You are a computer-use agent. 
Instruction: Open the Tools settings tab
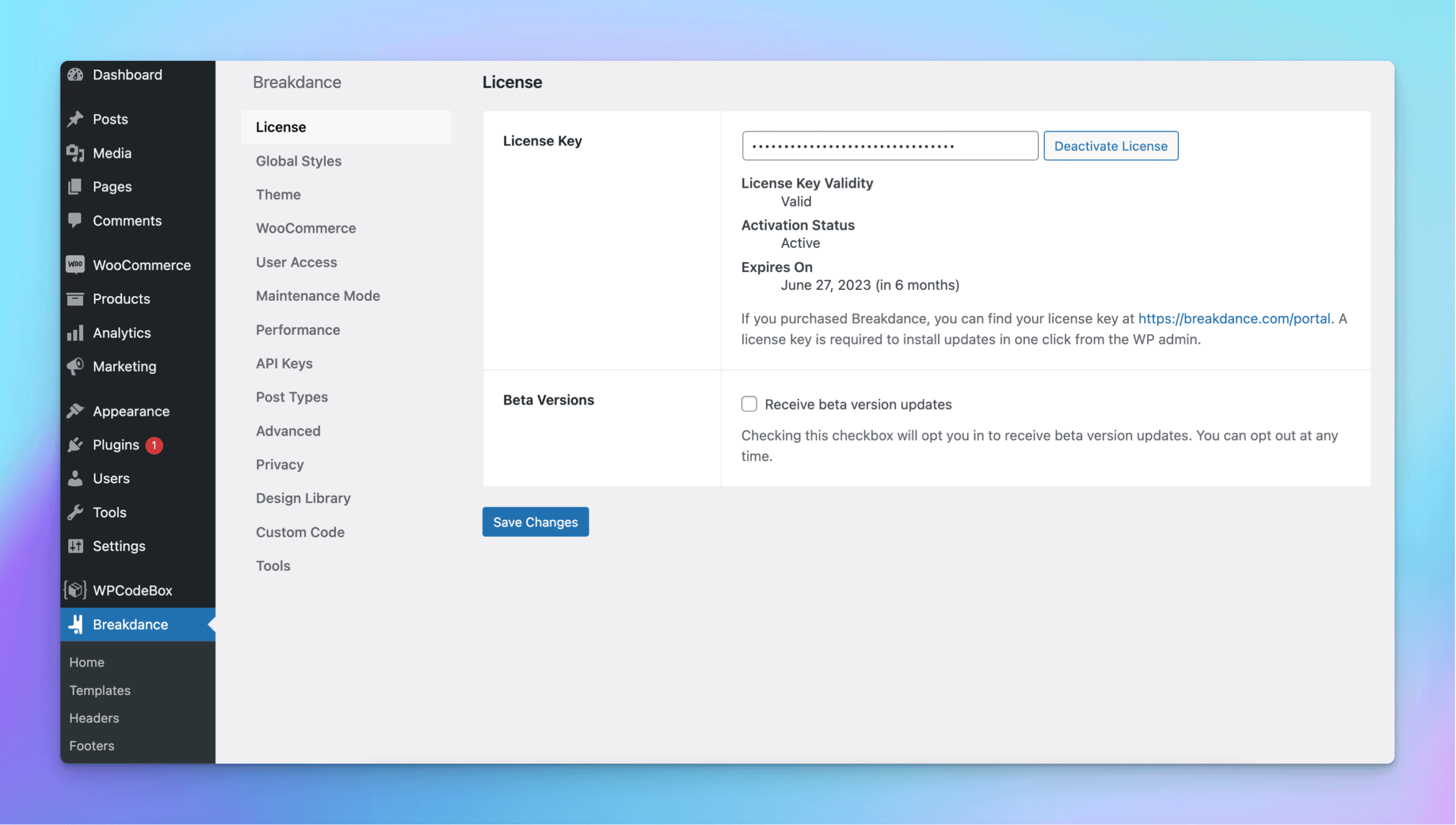pyautogui.click(x=346, y=566)
